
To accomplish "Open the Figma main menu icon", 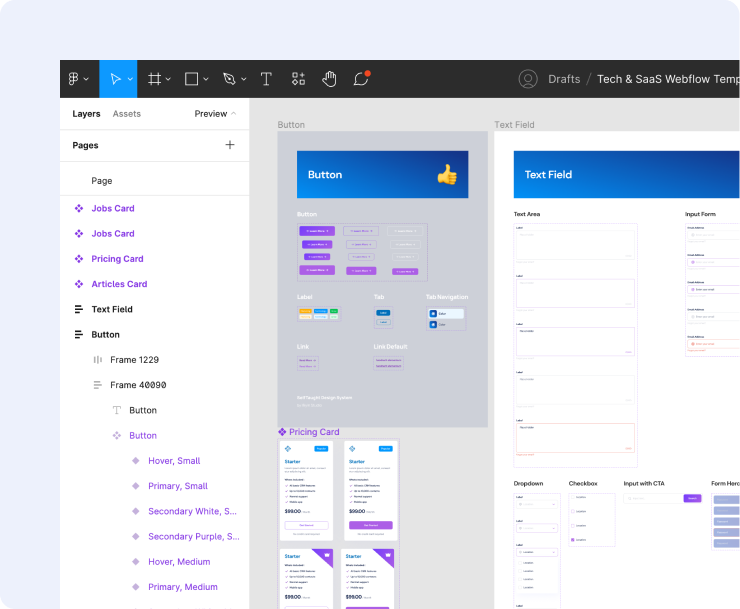I will [74, 79].
